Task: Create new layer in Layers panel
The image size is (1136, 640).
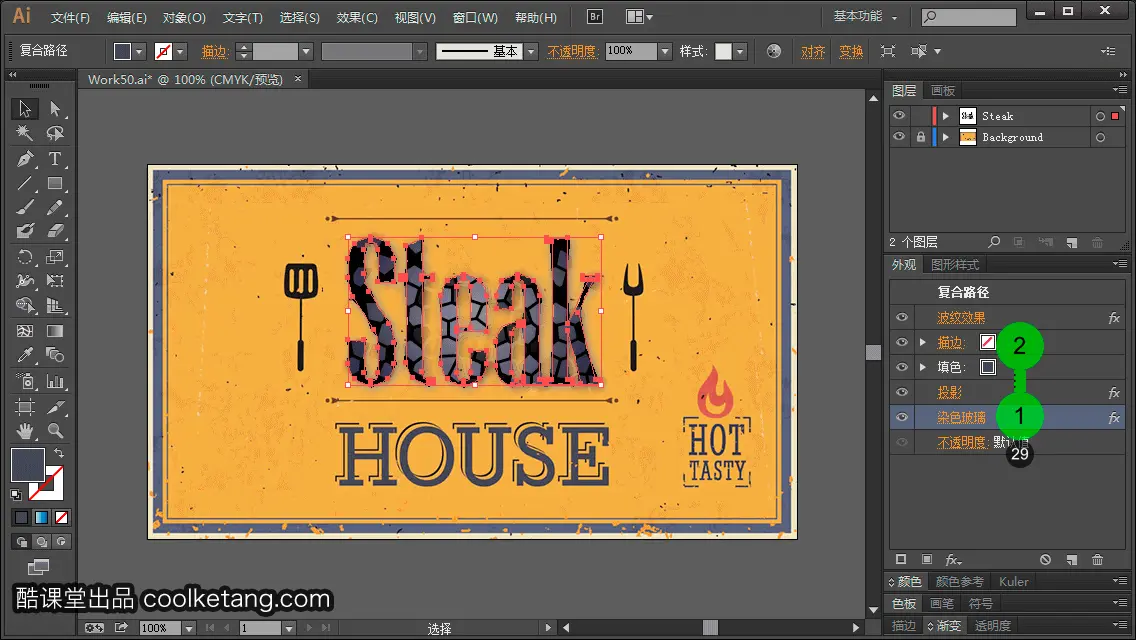Action: (x=1072, y=242)
